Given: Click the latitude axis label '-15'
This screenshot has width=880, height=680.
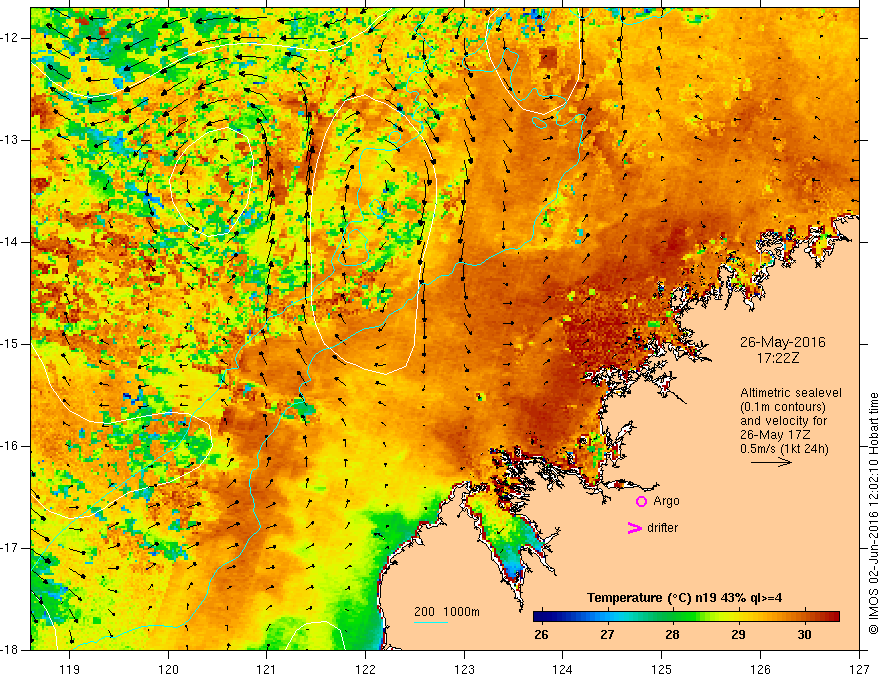Looking at the screenshot, I should click(11, 344).
